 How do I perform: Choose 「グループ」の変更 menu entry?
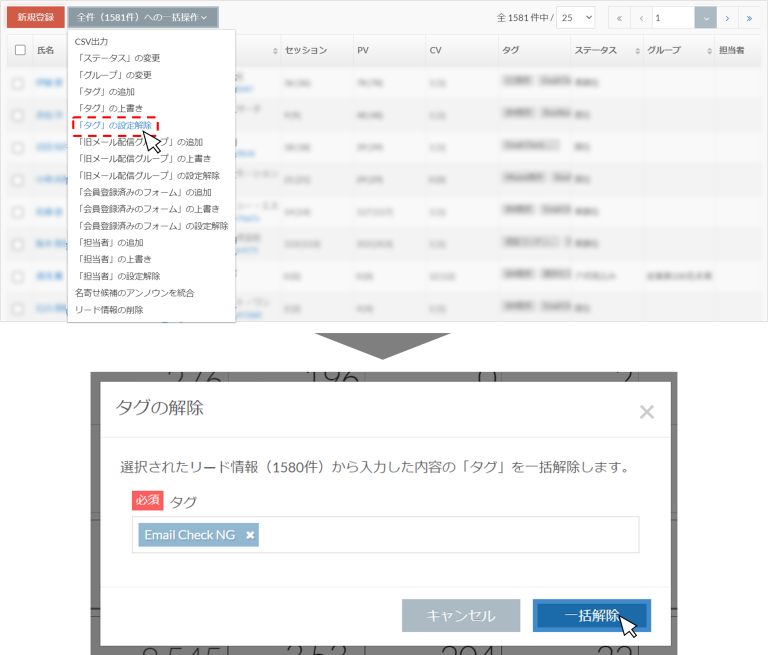(x=113, y=75)
